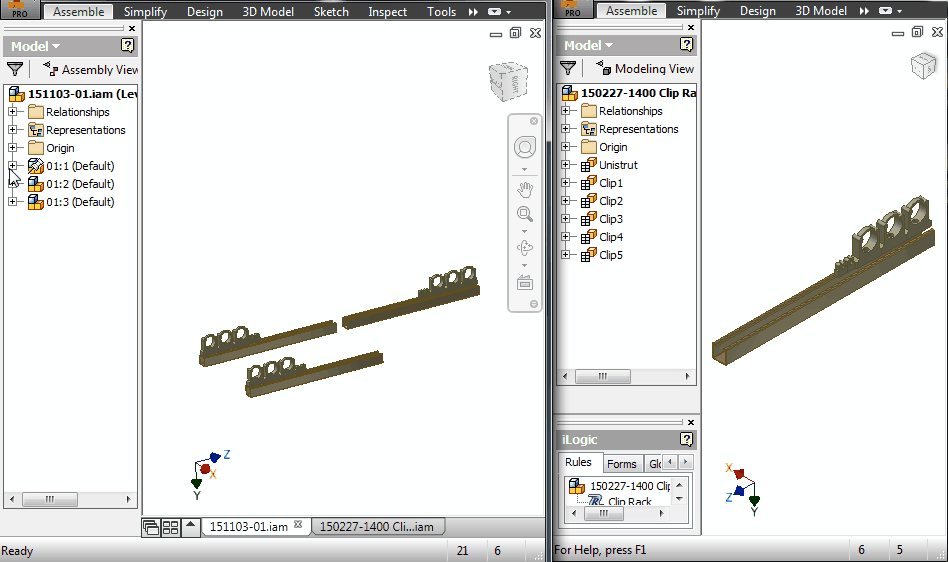The image size is (948, 562).
Task: Expand the Clip5 node
Action: coord(565,254)
